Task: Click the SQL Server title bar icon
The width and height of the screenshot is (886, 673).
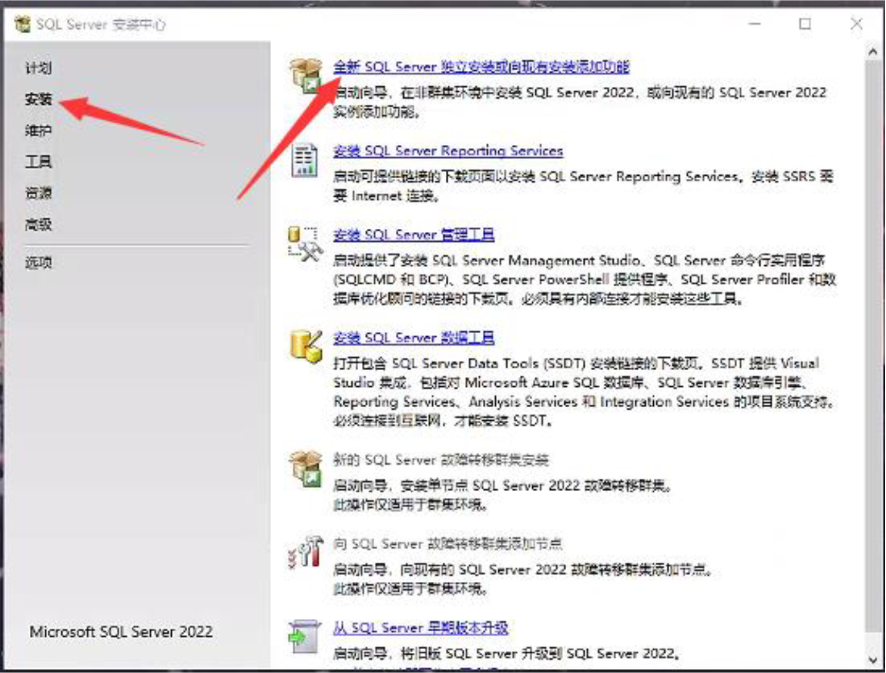Action: point(22,24)
